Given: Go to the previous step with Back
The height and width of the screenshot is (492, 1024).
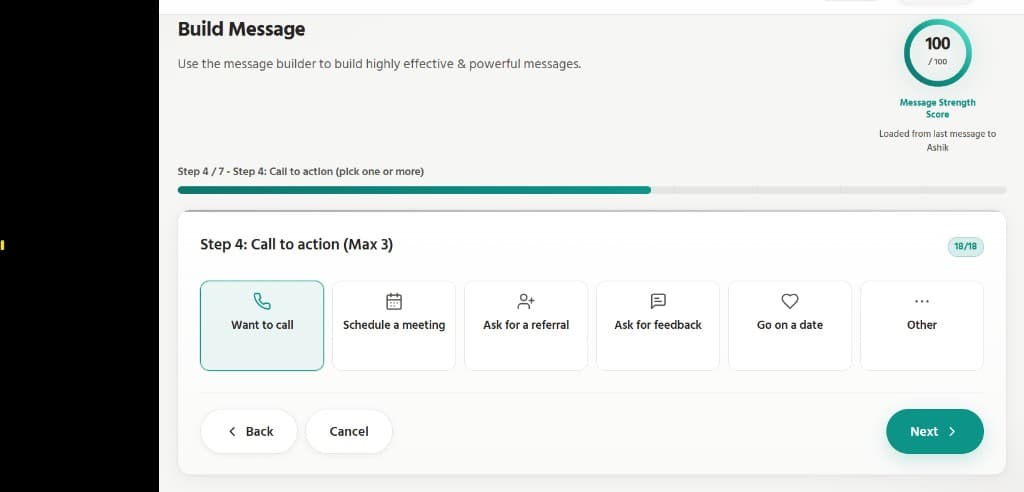Looking at the screenshot, I should click(249, 431).
